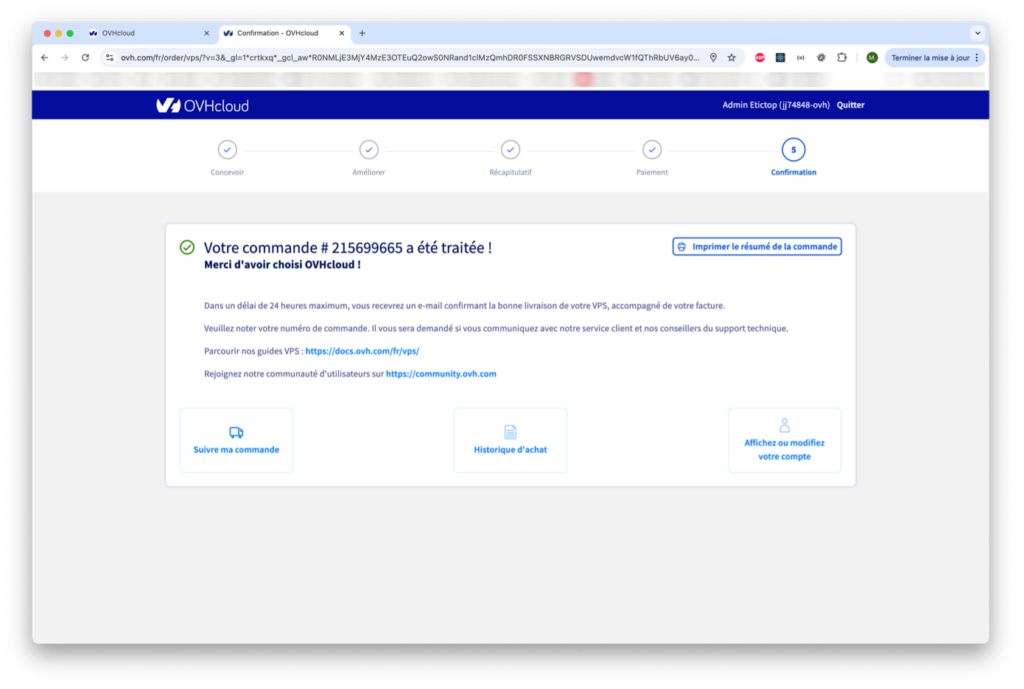Expand the tab search dropdown arrow
This screenshot has width=1024, height=689.
978,33
